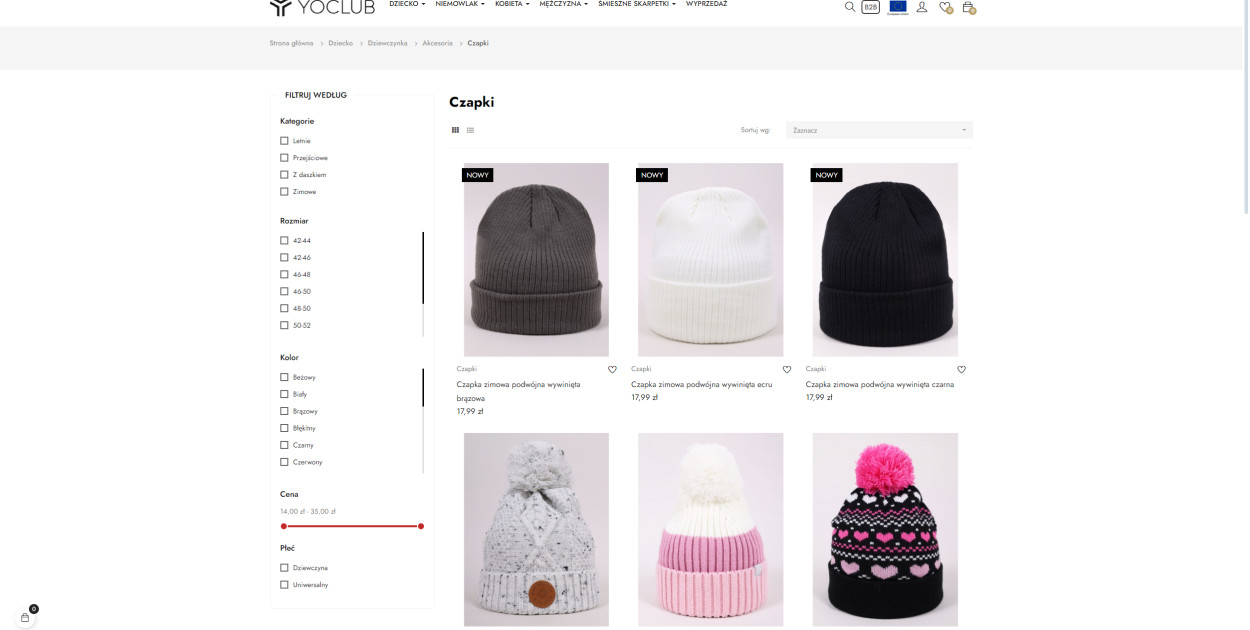Check the Biały color filter
The image size is (1250, 630).
284,395
